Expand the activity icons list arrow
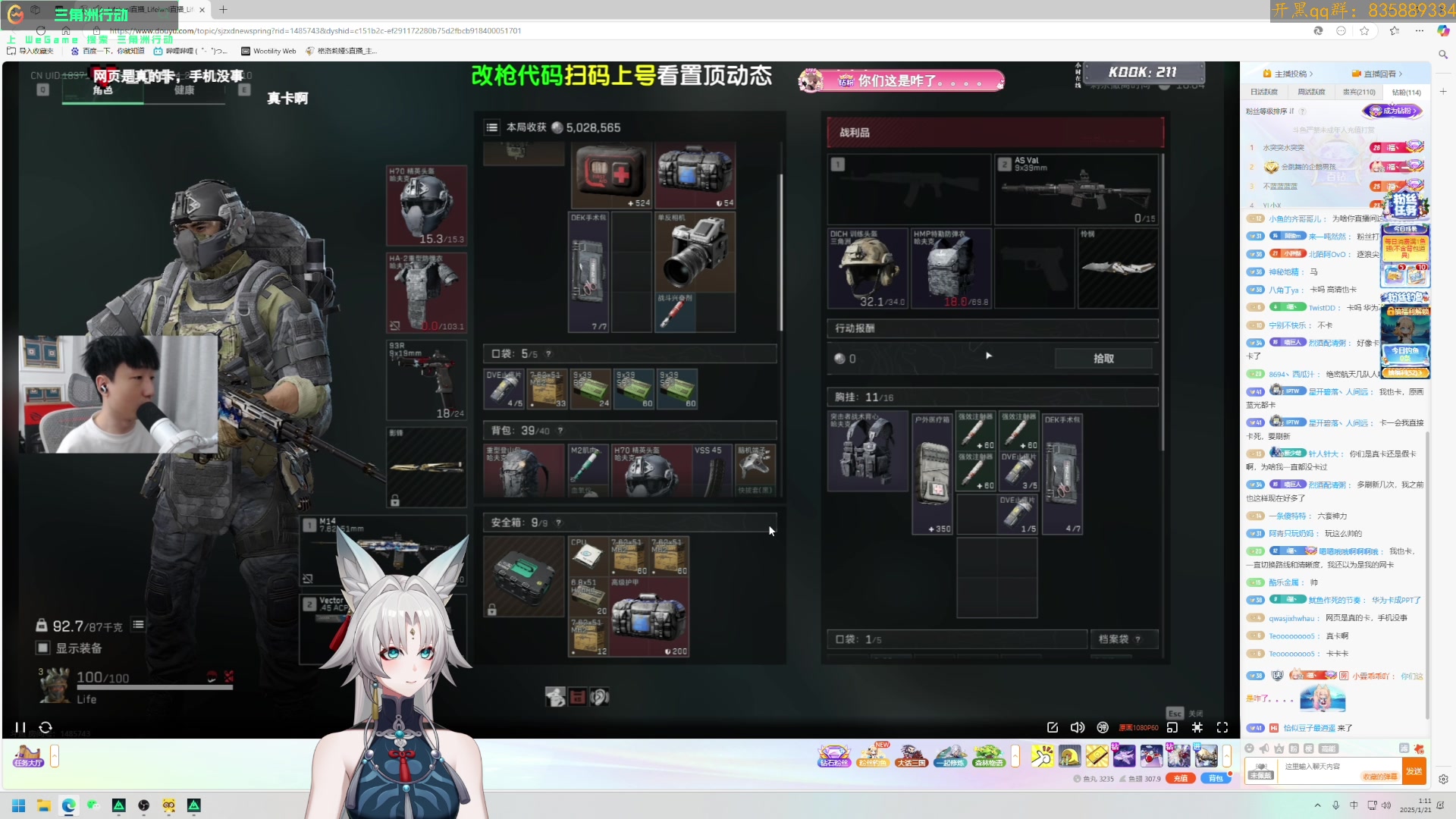The image size is (1456, 819). point(1015,755)
